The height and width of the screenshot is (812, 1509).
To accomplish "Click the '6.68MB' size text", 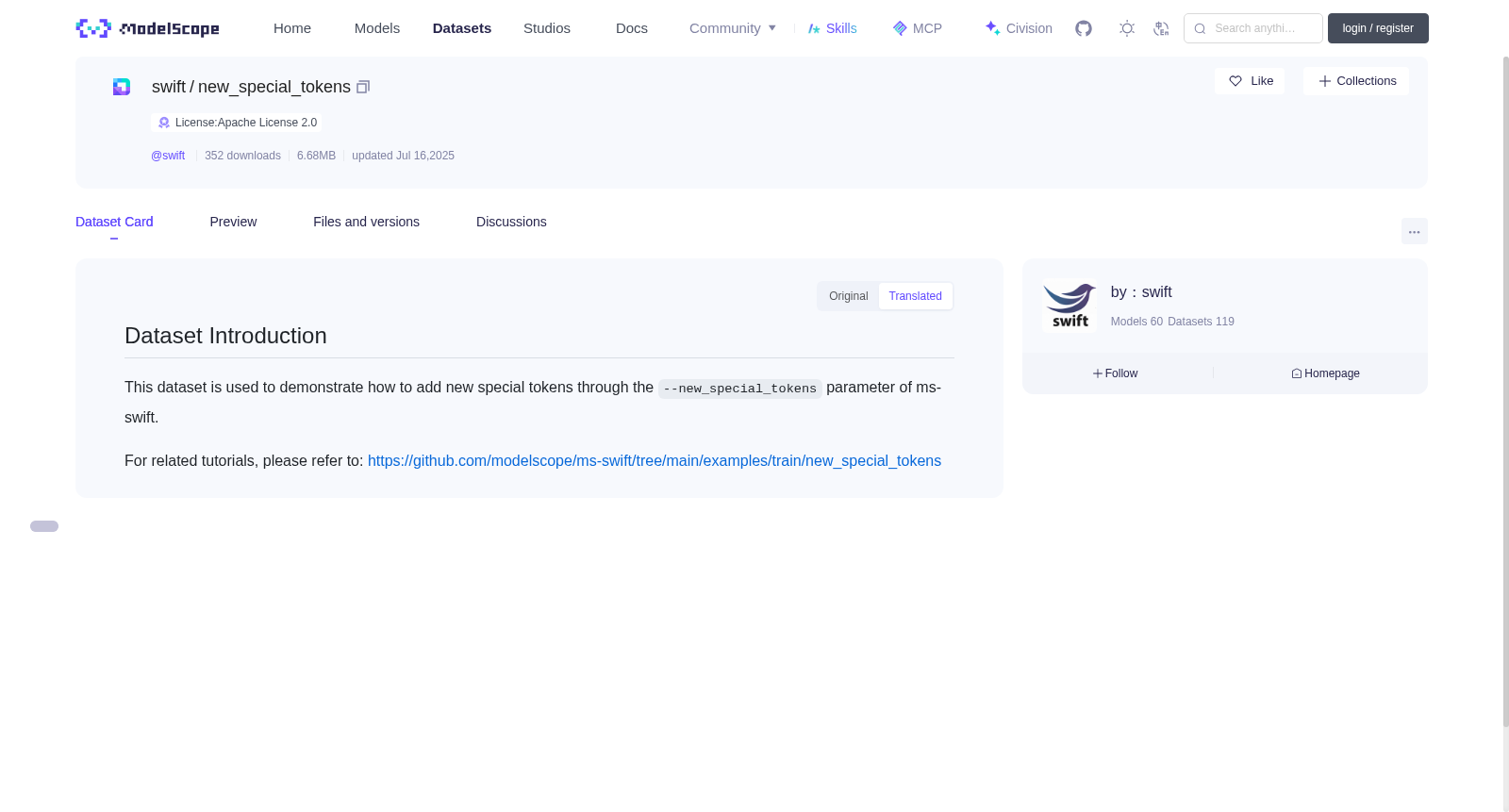I will click(316, 156).
